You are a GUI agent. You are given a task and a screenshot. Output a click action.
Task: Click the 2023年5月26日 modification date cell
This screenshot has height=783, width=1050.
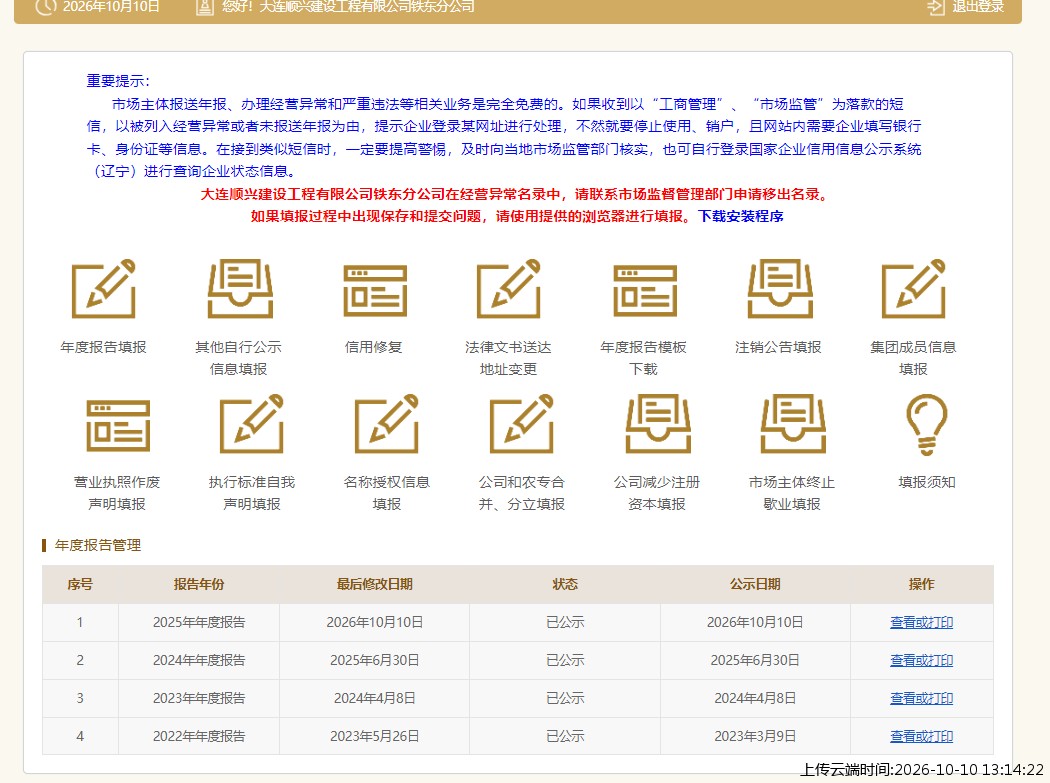[x=374, y=737]
